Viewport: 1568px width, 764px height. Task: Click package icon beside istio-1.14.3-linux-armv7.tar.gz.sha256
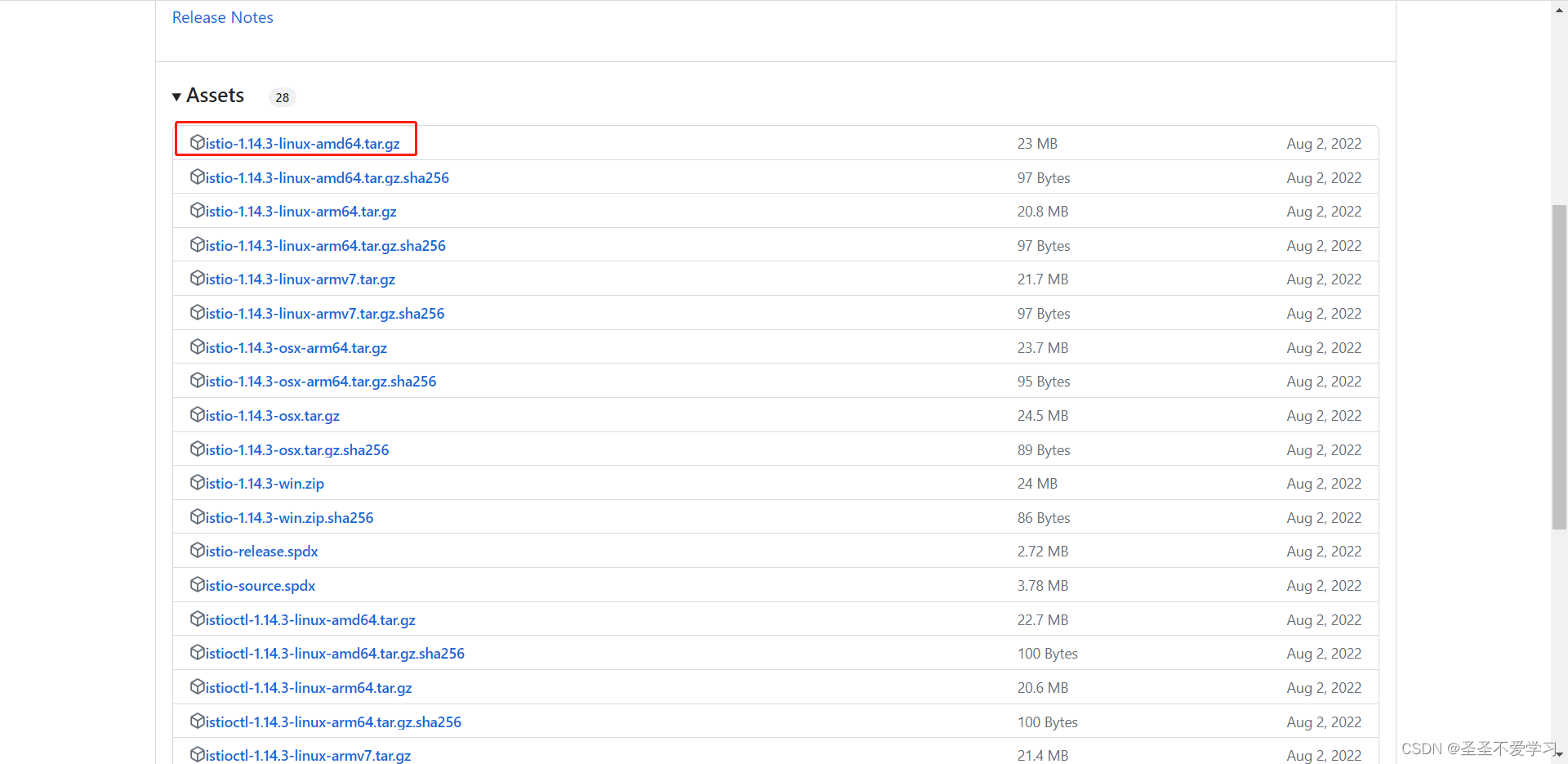(x=198, y=312)
